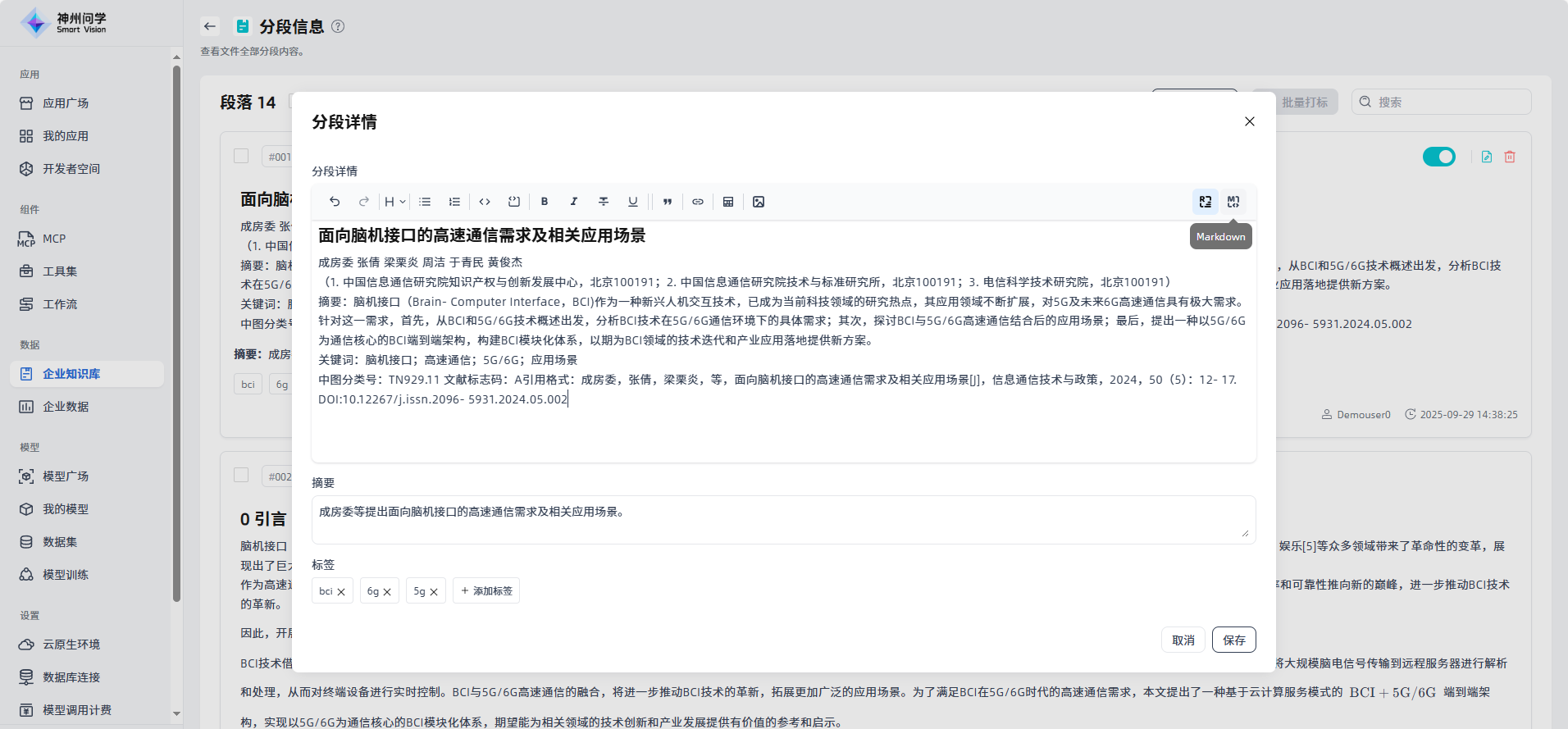
Task: Click the undo icon in editor toolbar
Action: [x=335, y=202]
